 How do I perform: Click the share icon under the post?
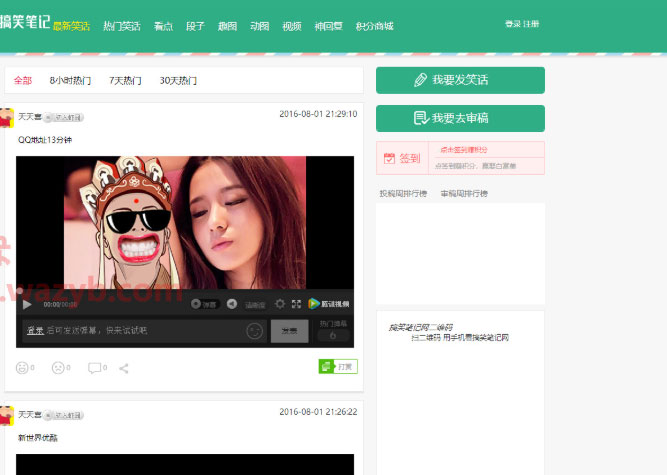124,368
